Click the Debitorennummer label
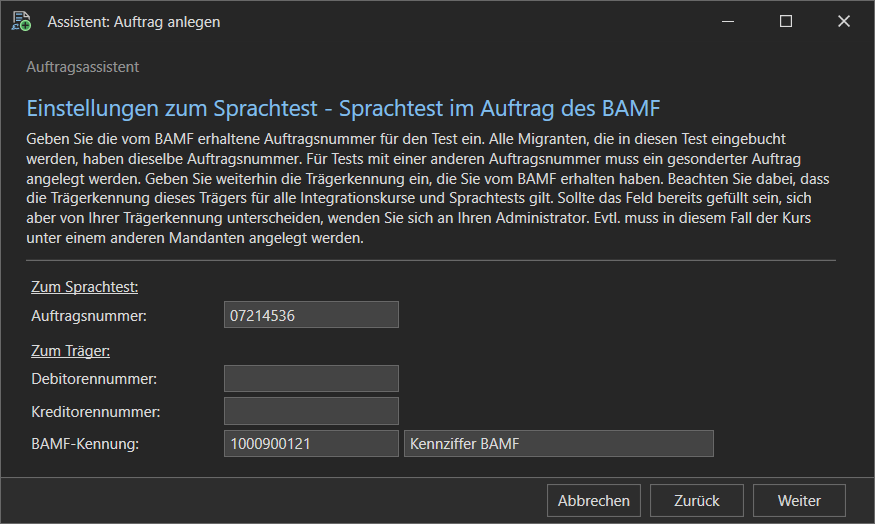Screen dimensions: 875x524 (x=94, y=379)
